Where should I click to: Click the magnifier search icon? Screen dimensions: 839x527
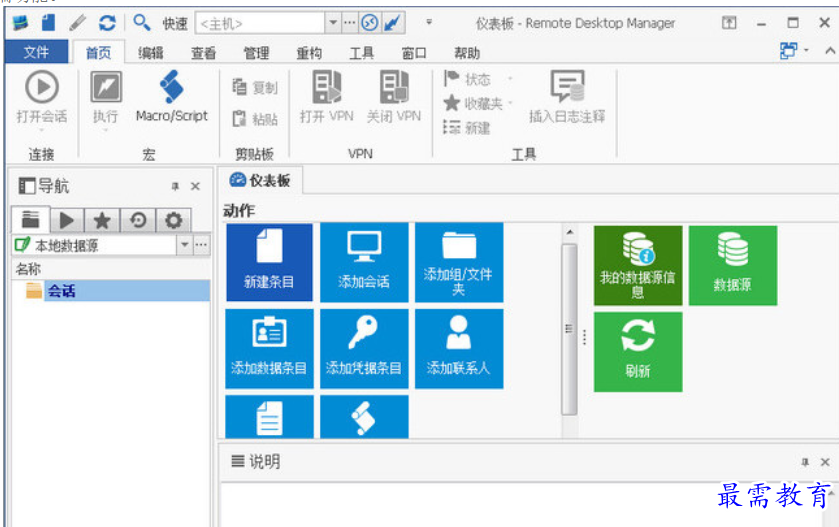tap(142, 22)
